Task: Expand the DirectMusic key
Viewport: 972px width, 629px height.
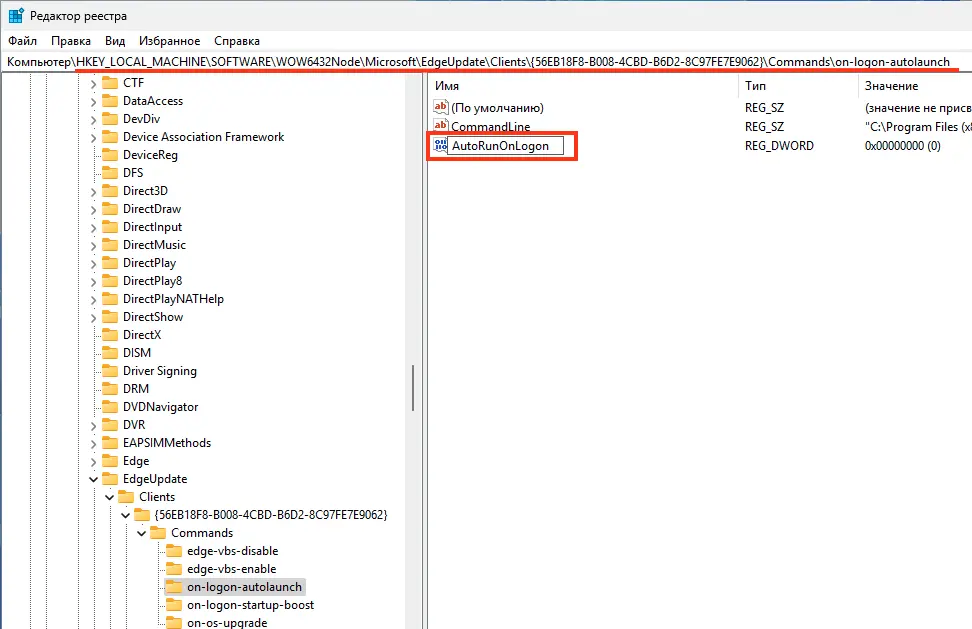Action: (x=94, y=245)
